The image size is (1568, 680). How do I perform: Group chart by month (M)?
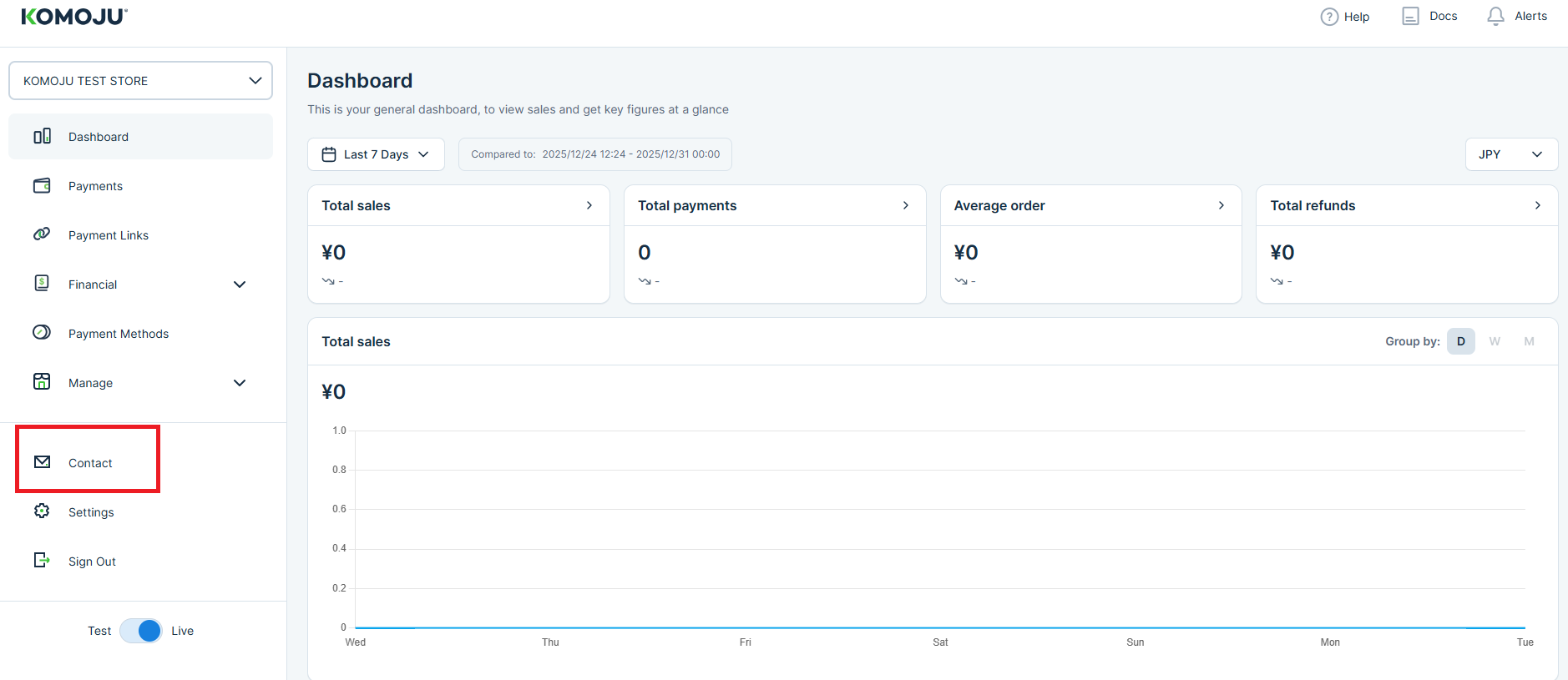click(x=1529, y=341)
